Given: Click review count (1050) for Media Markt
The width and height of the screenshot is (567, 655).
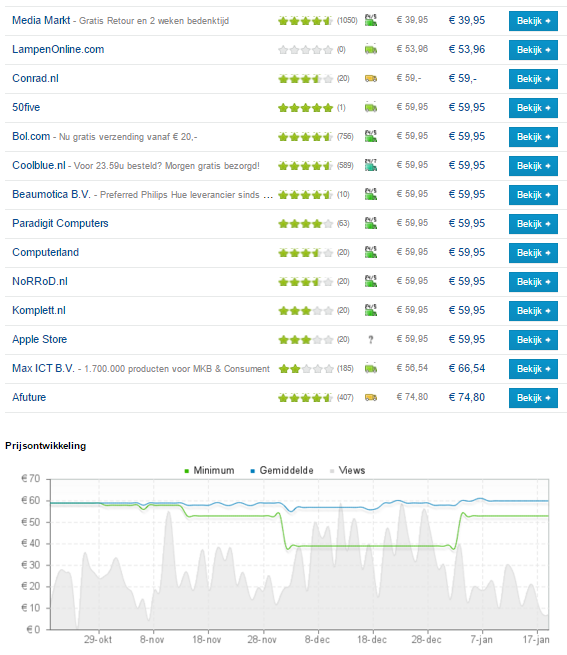Looking at the screenshot, I should pos(347,20).
